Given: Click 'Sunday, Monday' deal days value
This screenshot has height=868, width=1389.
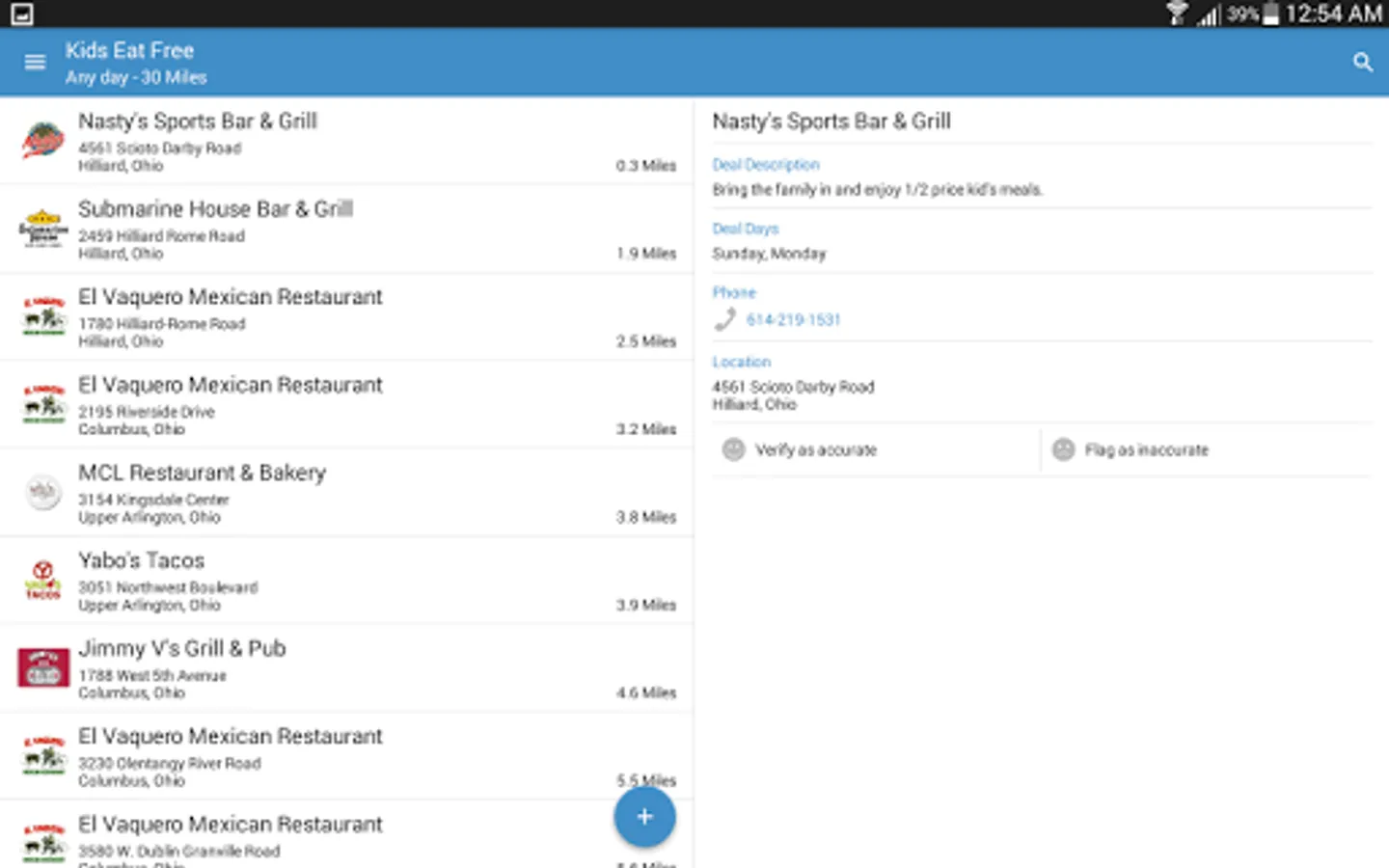Looking at the screenshot, I should (x=770, y=254).
